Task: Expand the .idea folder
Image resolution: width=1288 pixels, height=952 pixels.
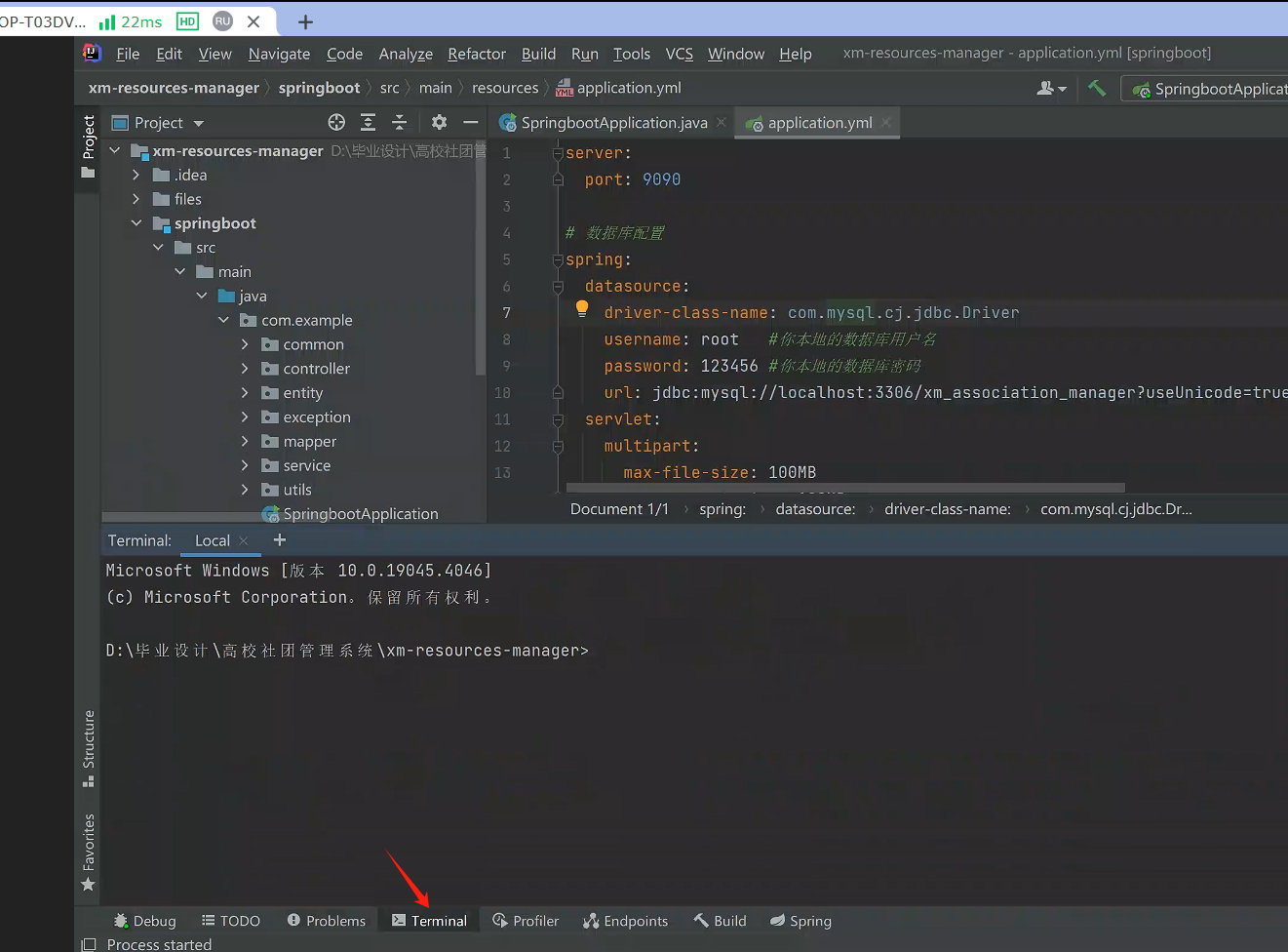Action: [x=137, y=175]
